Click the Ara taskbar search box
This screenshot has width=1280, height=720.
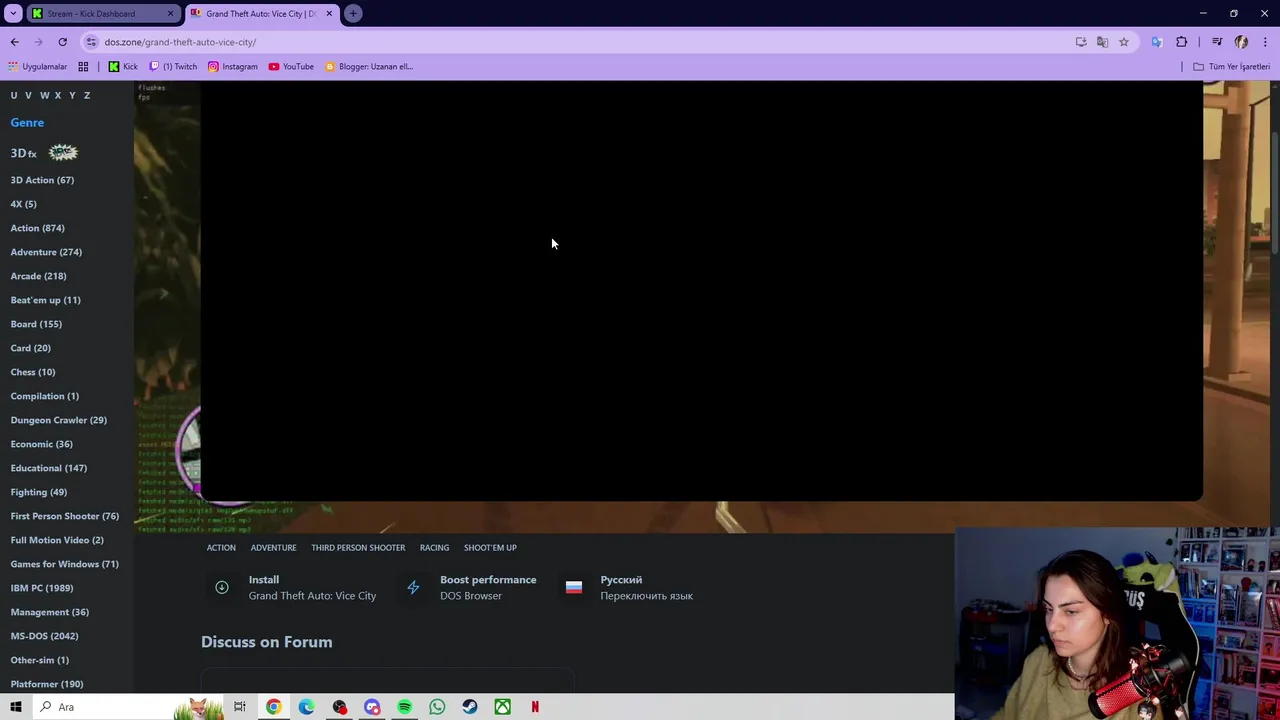(x=130, y=707)
